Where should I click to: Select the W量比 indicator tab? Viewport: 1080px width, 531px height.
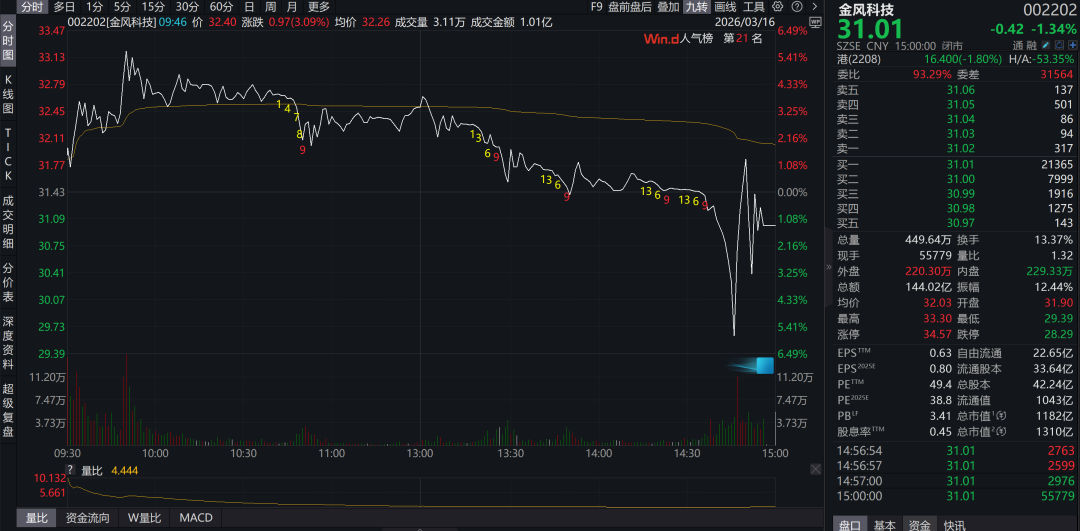coord(144,517)
